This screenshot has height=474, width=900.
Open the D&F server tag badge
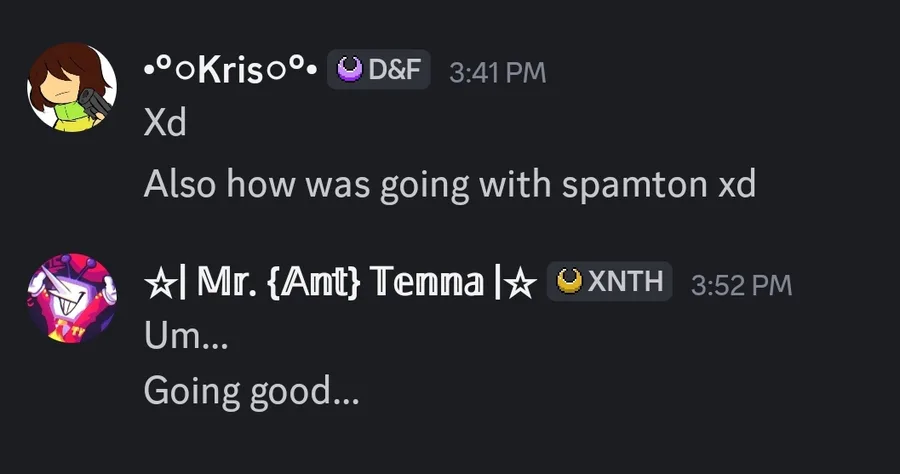(x=379, y=69)
